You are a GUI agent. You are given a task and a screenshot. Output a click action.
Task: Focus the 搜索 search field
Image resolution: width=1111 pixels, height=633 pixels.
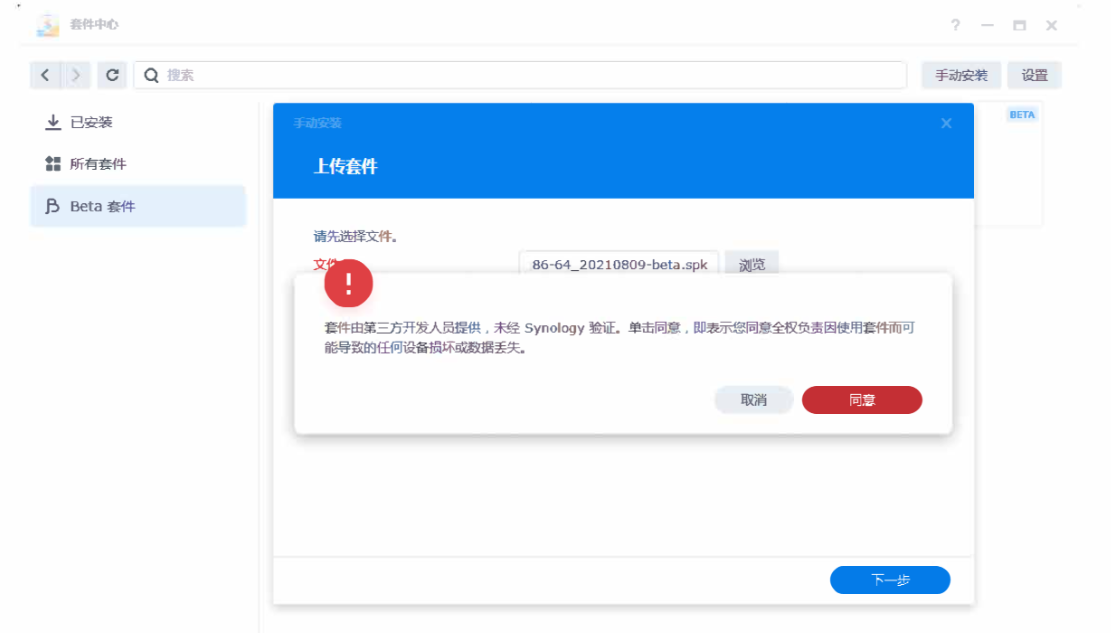pos(520,75)
